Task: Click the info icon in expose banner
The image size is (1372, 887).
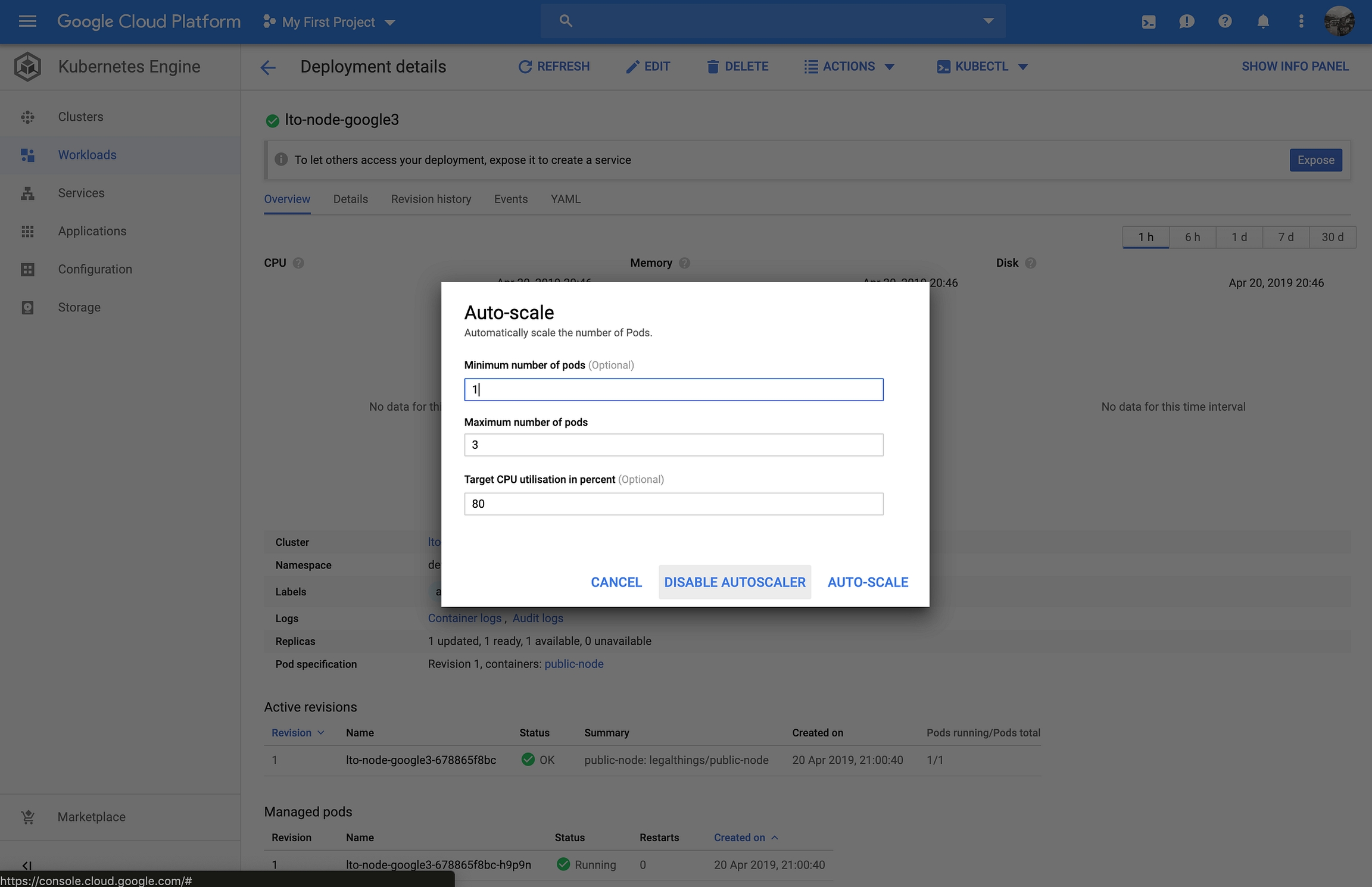Action: [x=281, y=160]
